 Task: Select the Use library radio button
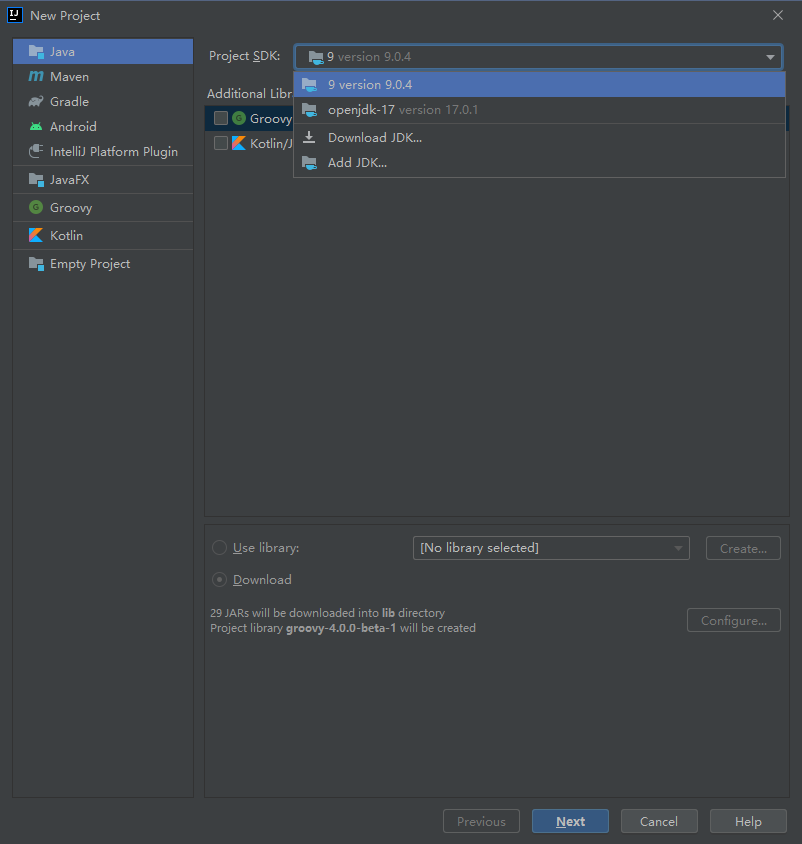(219, 547)
